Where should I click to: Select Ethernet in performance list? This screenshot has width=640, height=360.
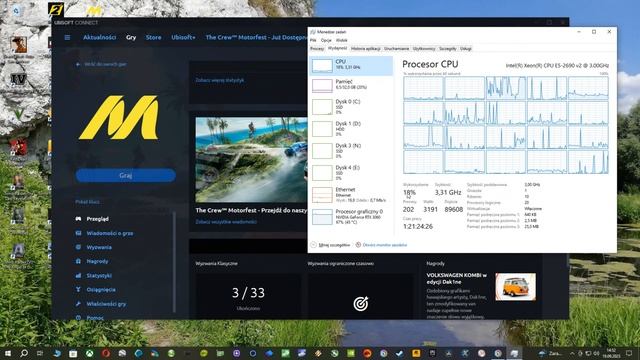pos(351,195)
